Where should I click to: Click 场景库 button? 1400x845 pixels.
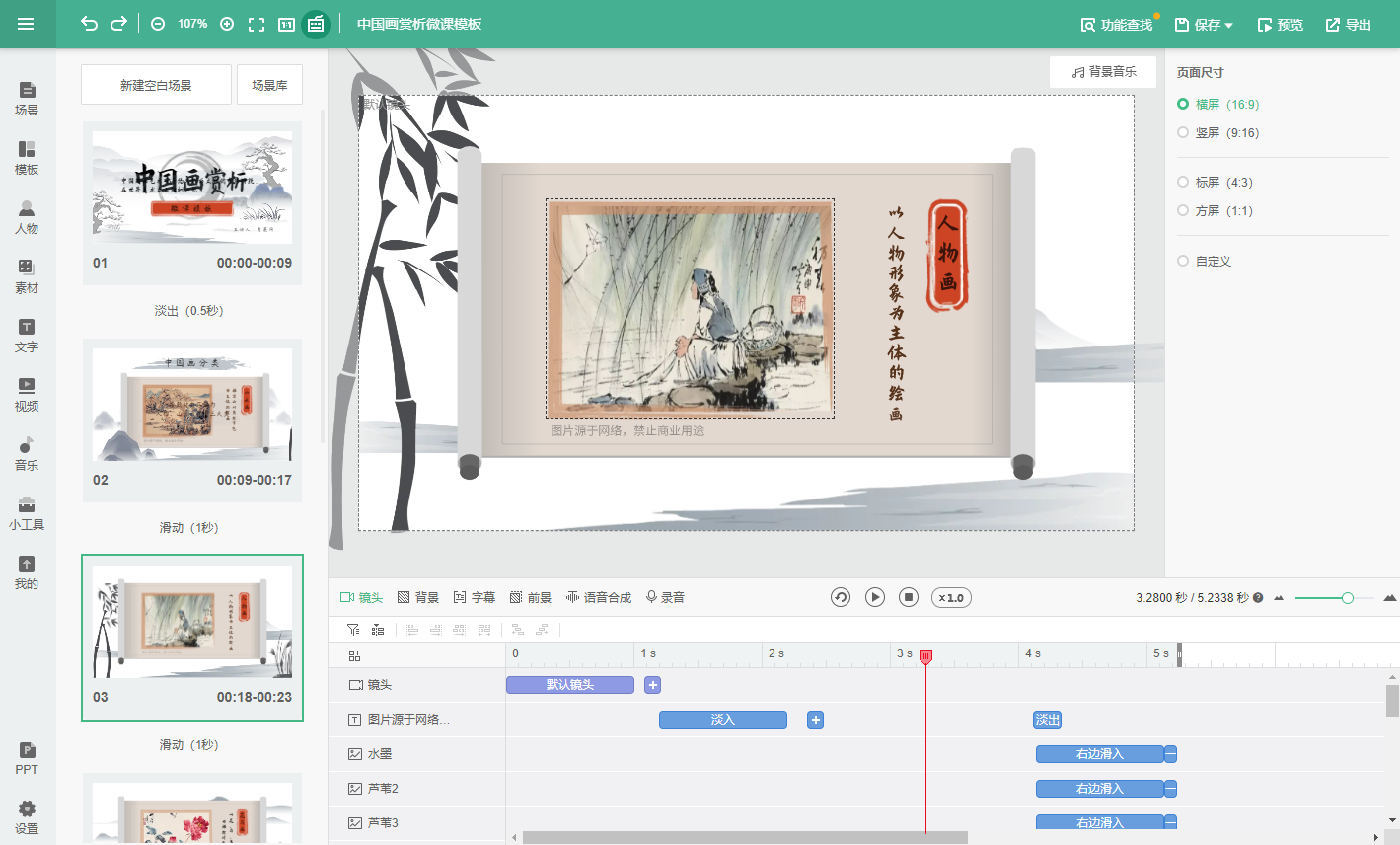click(269, 85)
